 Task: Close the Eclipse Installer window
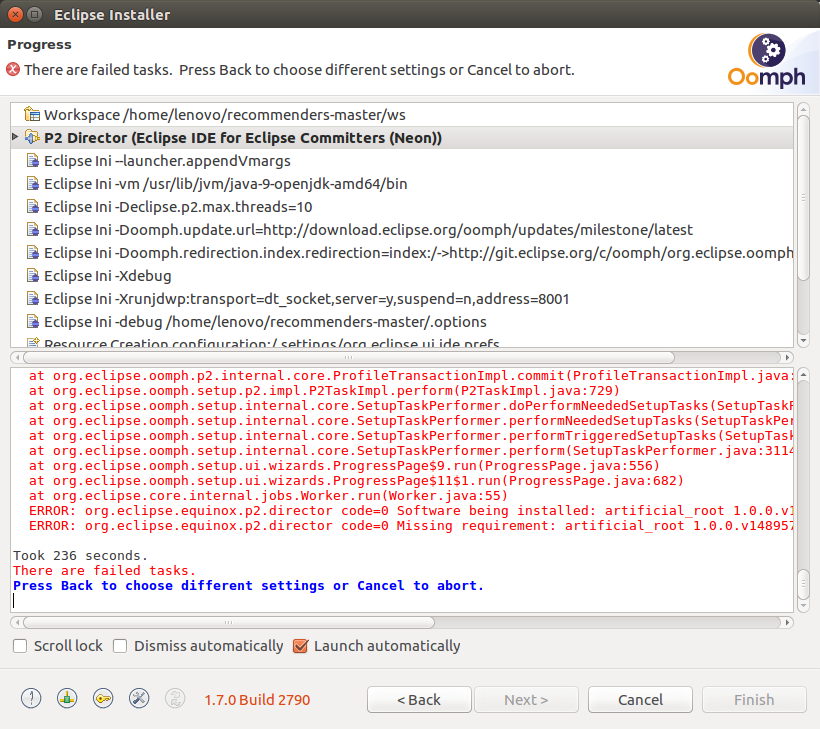[x=16, y=14]
